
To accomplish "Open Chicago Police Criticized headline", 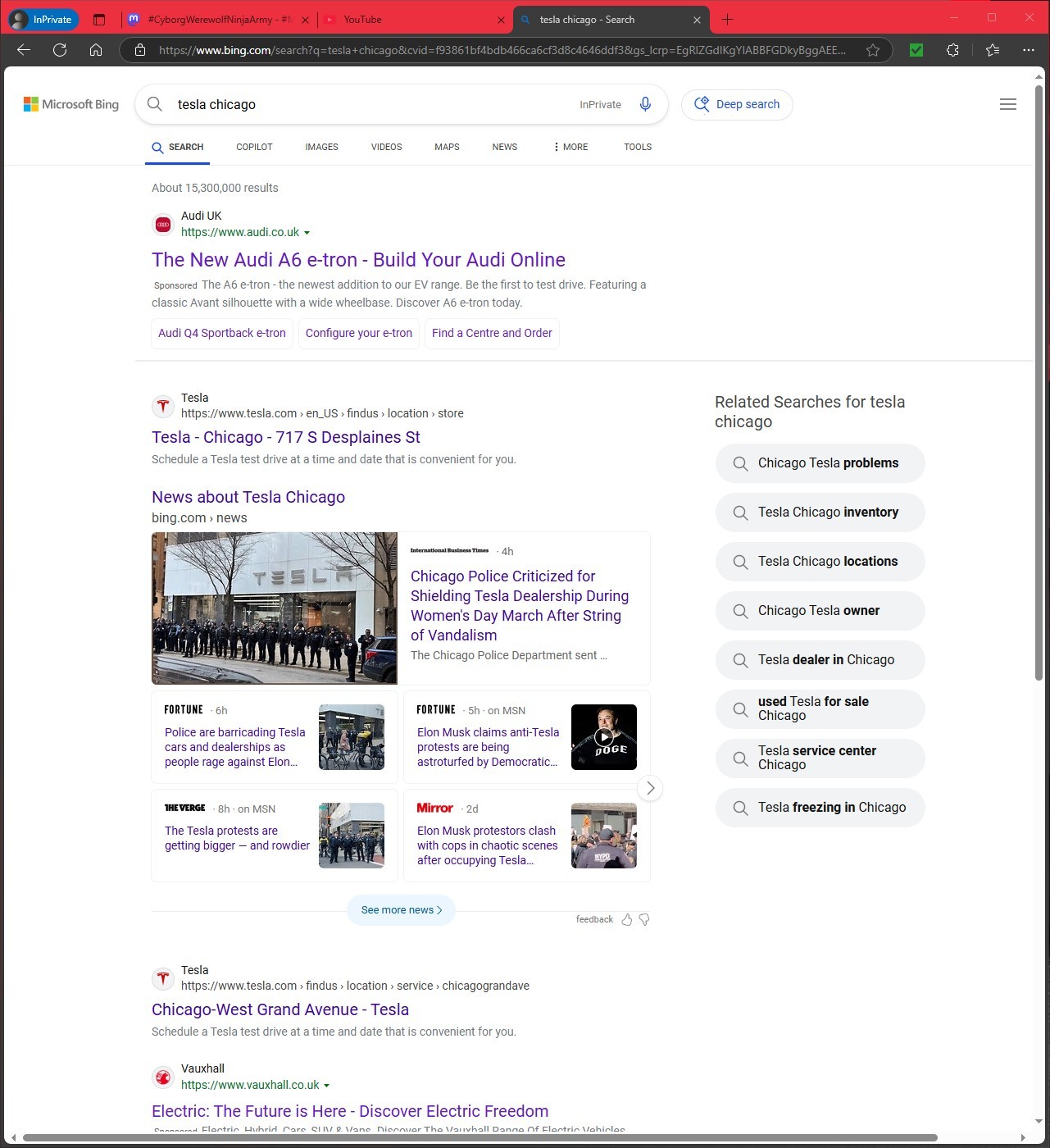I will [x=520, y=606].
